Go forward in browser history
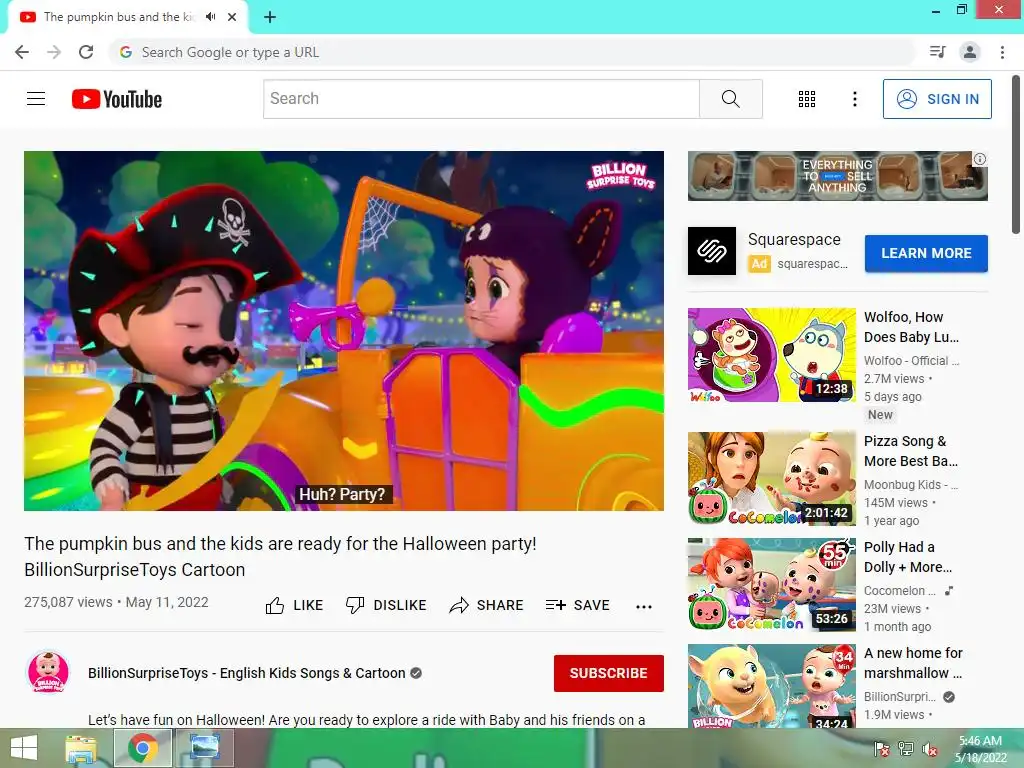Image resolution: width=1024 pixels, height=768 pixels. point(54,52)
